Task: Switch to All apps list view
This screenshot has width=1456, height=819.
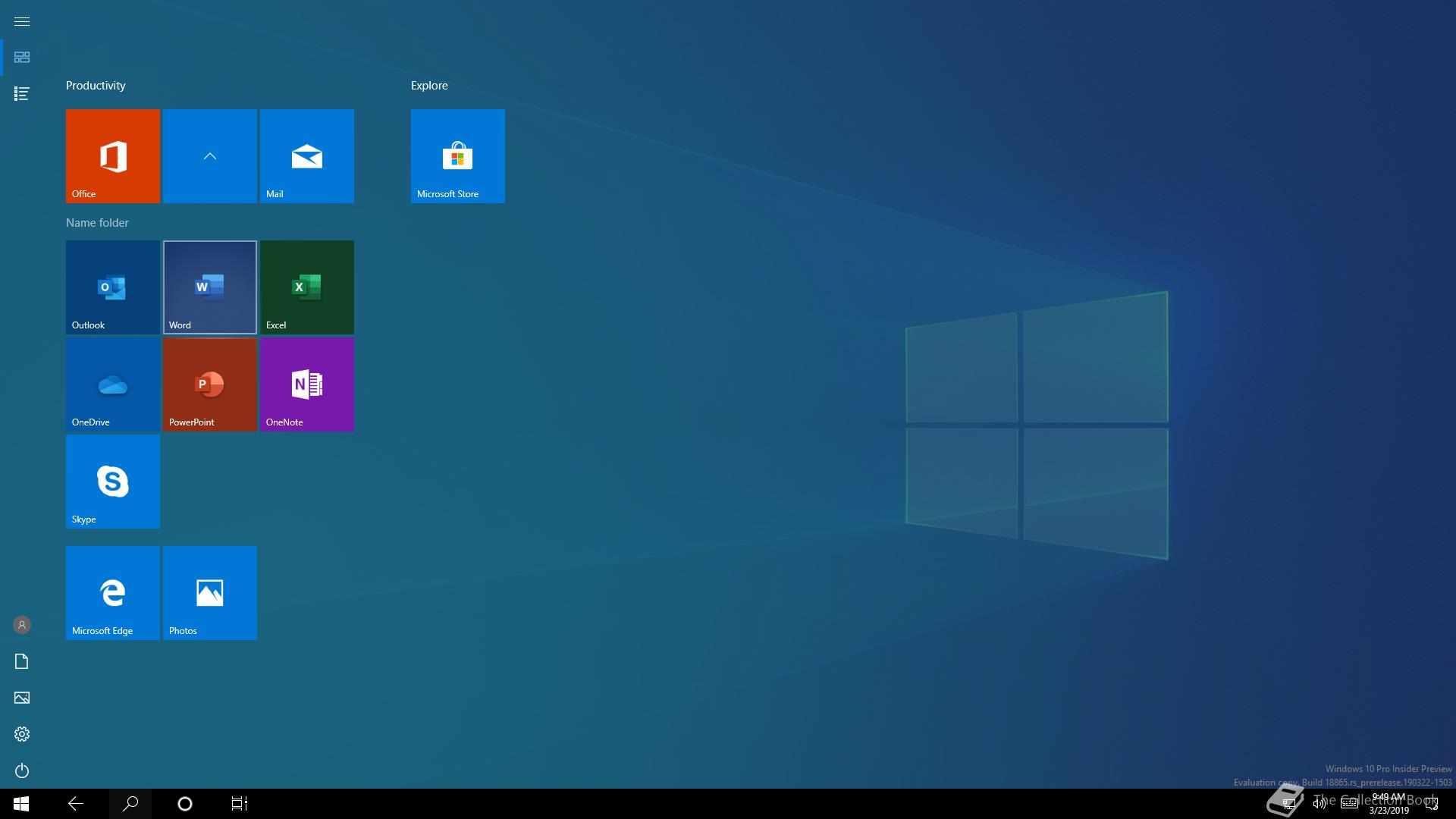Action: pos(22,94)
